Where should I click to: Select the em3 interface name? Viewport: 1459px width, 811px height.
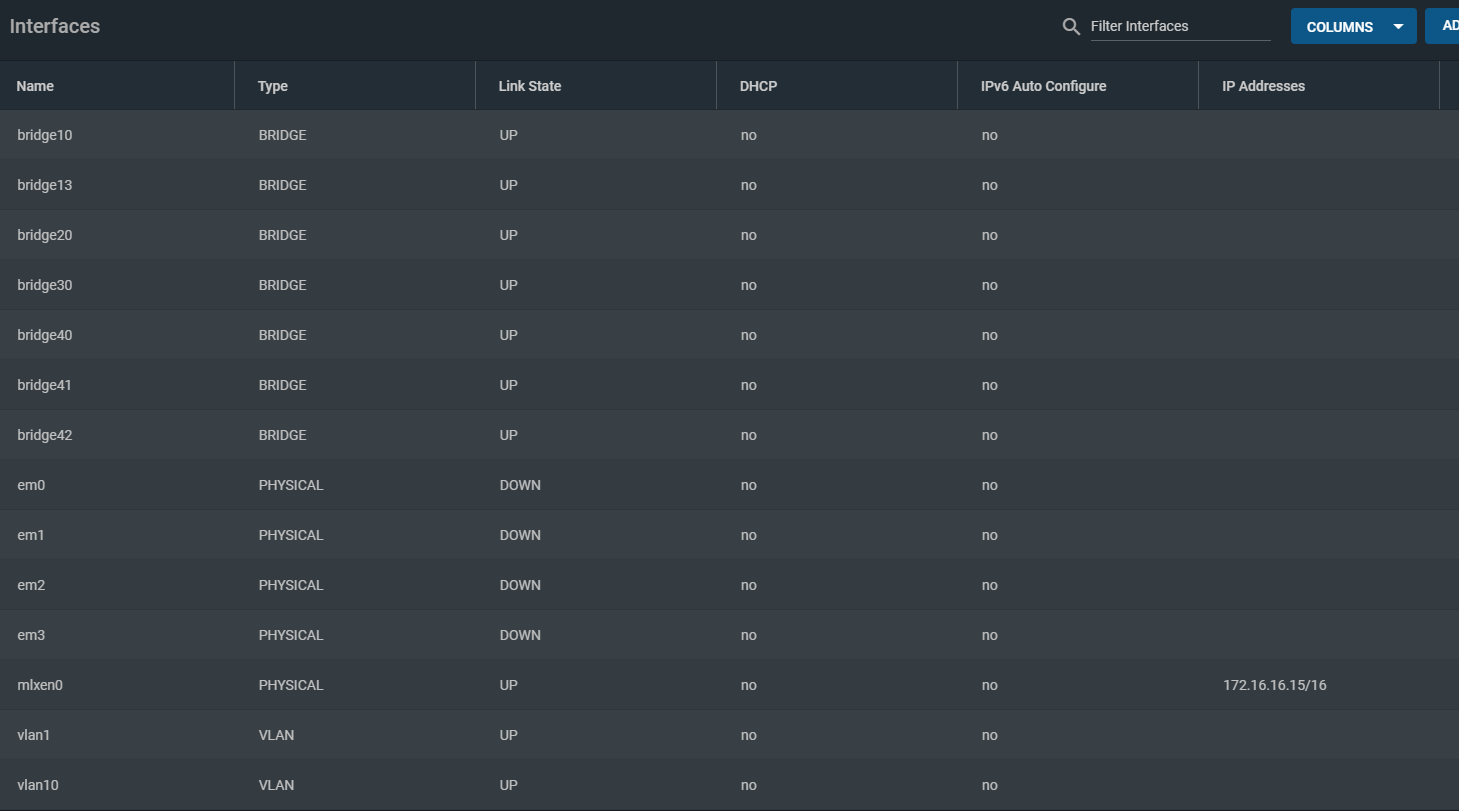[x=31, y=635]
